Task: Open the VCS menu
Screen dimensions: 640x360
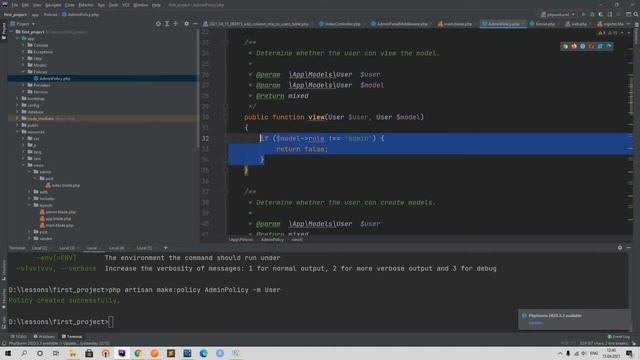Action: 126,5
